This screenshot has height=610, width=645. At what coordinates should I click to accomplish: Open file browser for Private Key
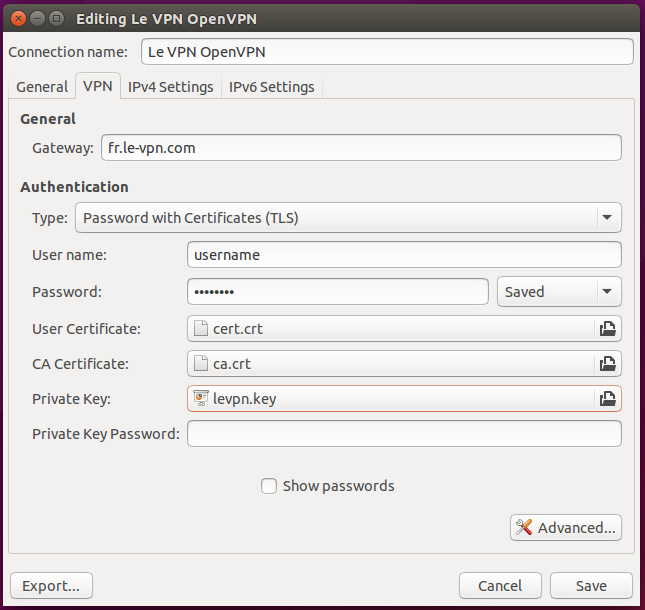608,399
